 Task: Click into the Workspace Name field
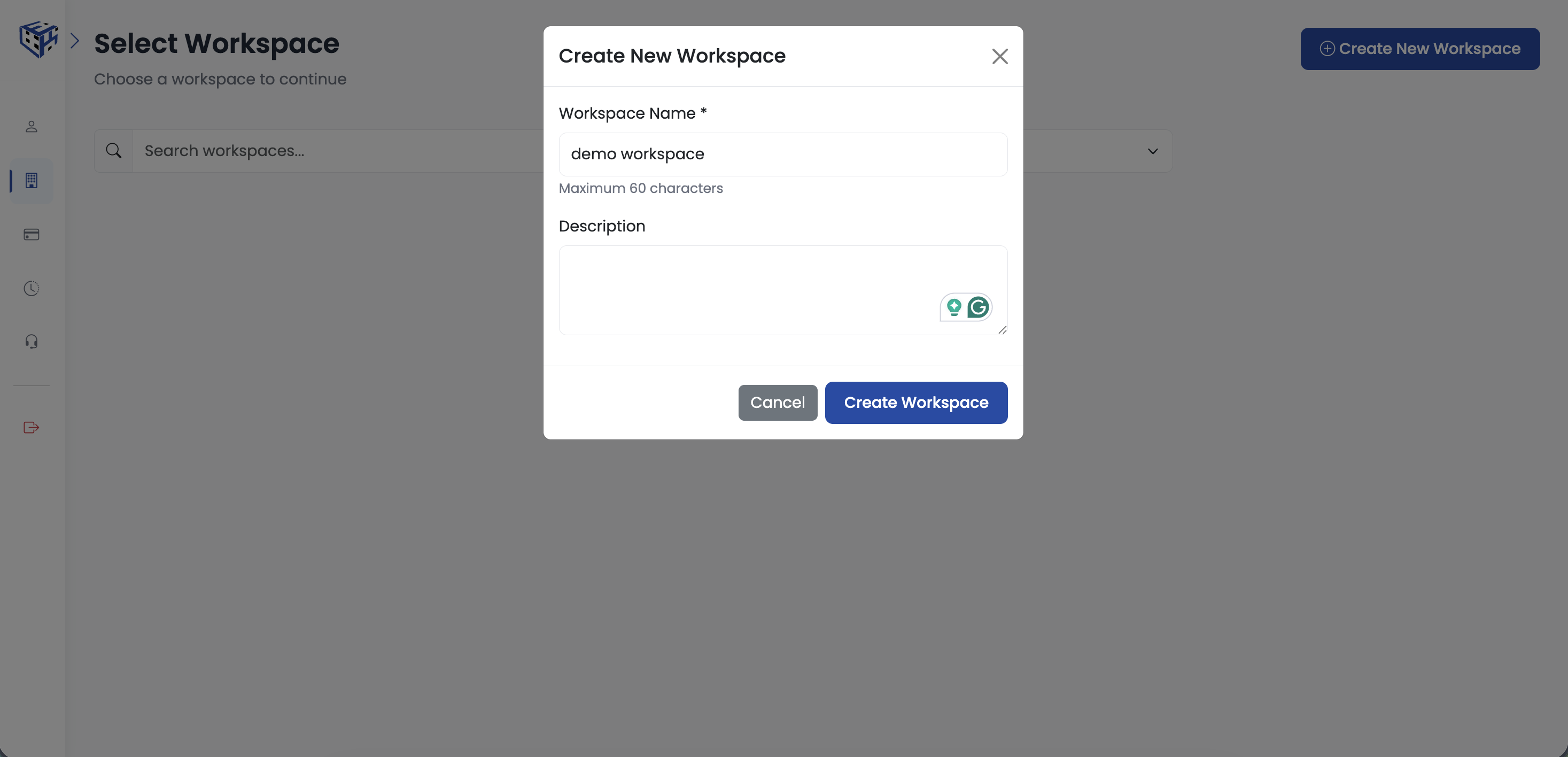(x=783, y=154)
